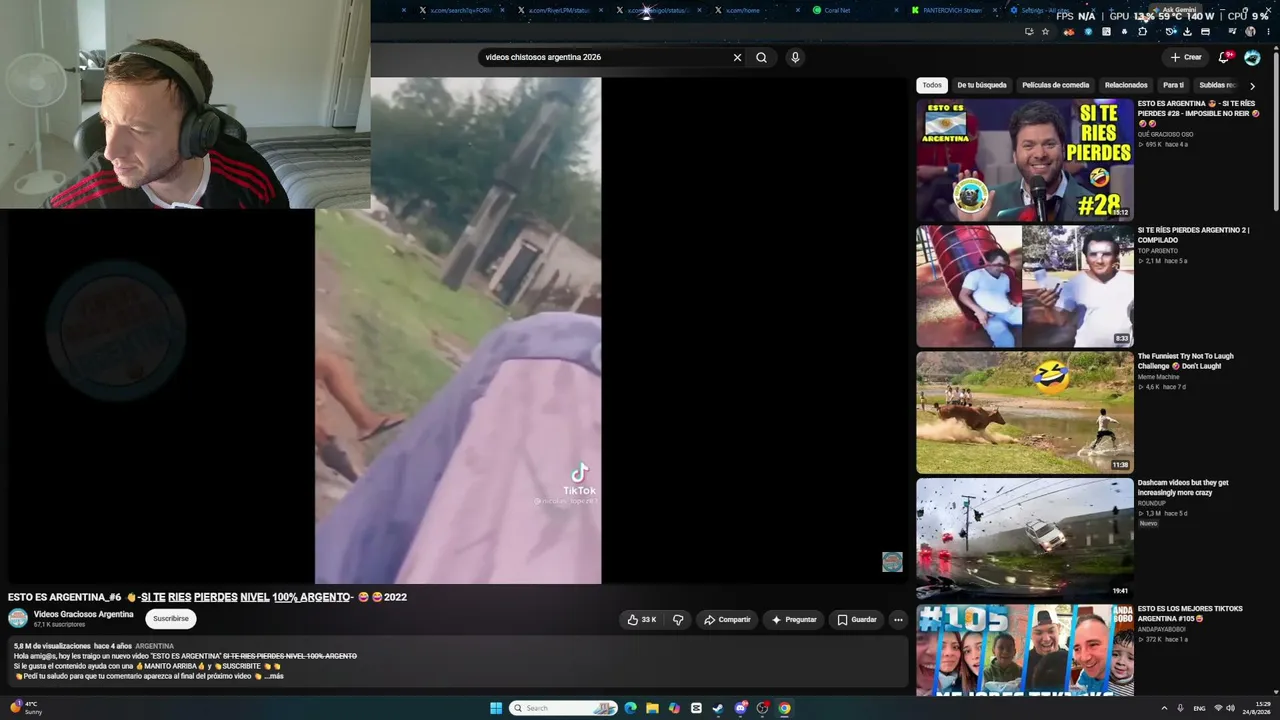Select the Todos filter chip
Viewport: 1280px width, 720px height.
pos(932,85)
